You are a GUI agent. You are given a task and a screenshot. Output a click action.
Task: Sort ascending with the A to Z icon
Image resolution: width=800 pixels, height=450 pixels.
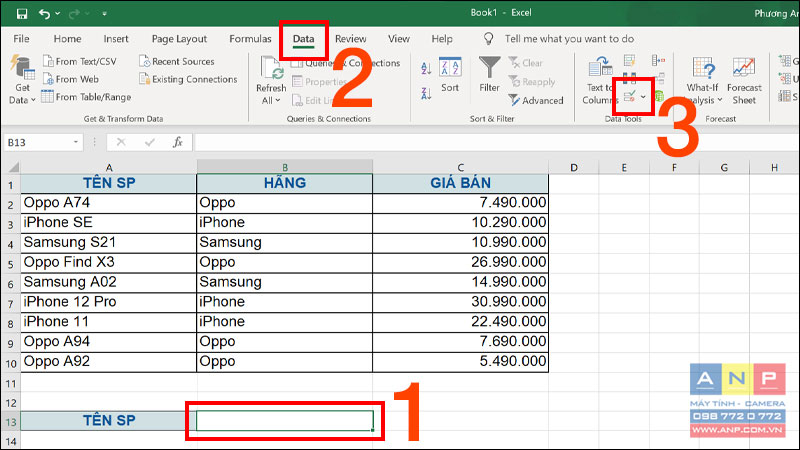point(426,68)
